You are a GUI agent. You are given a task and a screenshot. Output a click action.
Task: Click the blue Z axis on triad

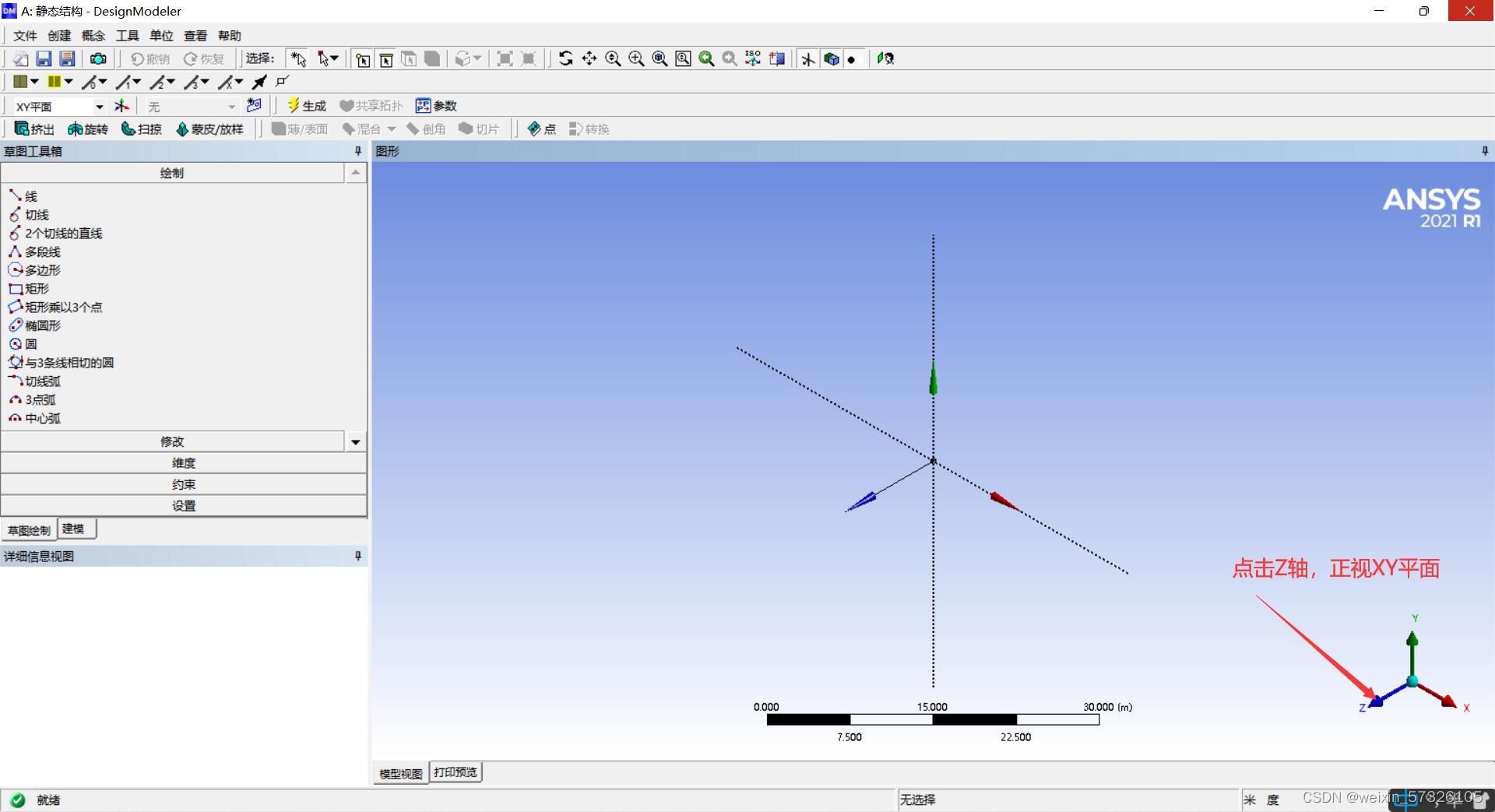[1377, 701]
